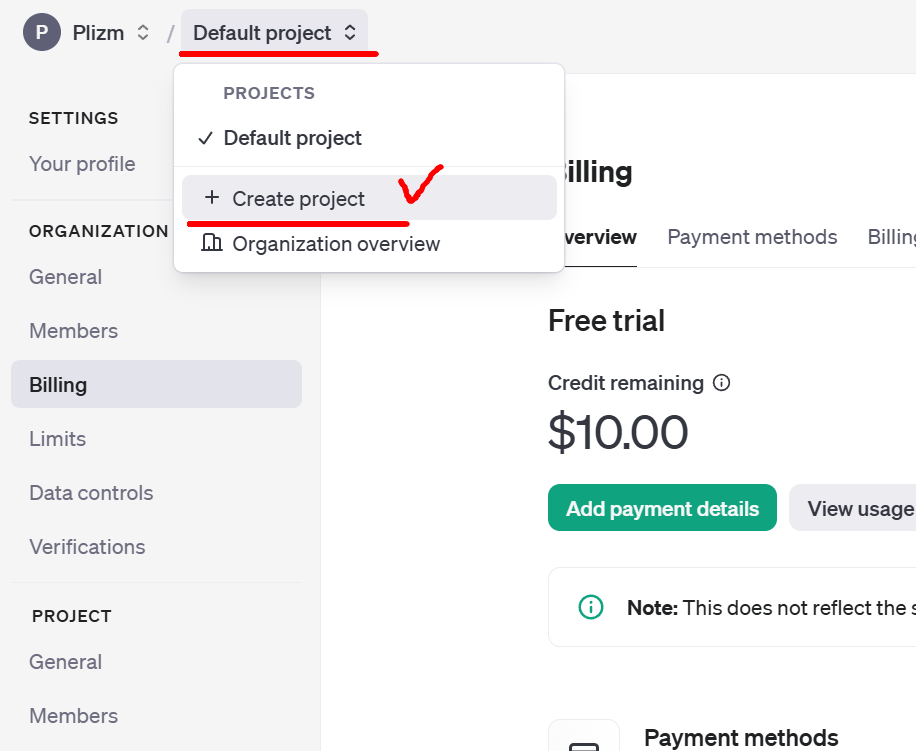Open Your profile settings
Viewport: 916px width, 751px height.
point(82,164)
